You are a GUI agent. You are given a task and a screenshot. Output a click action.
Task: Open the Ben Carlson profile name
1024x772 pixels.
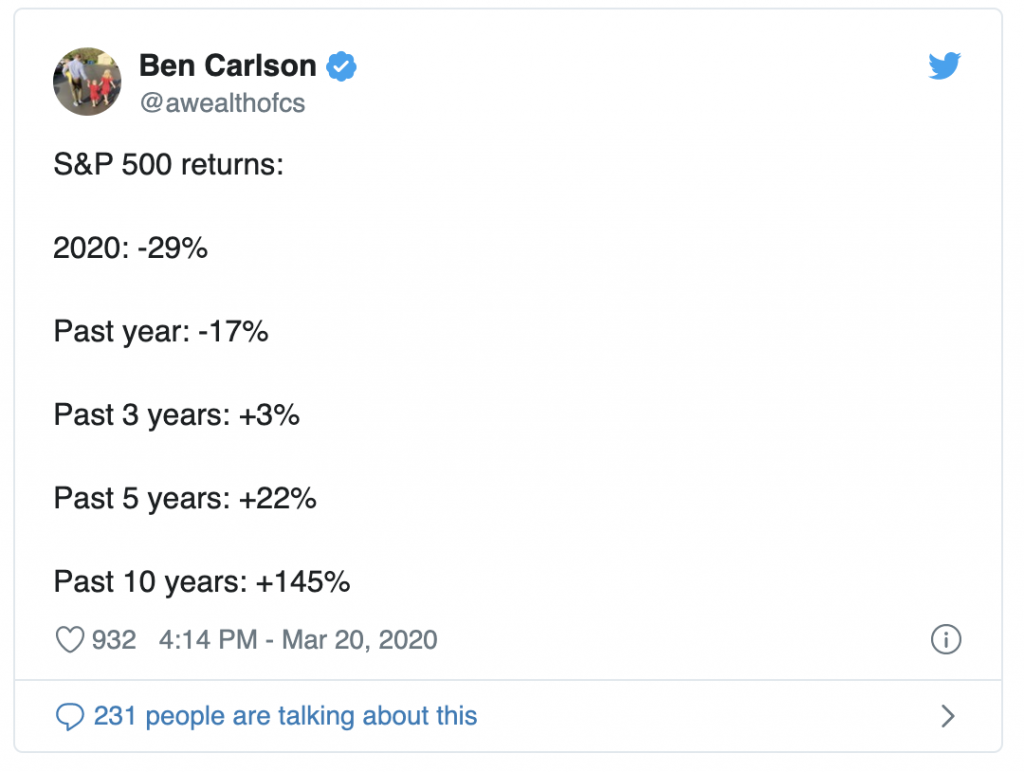click(x=227, y=66)
